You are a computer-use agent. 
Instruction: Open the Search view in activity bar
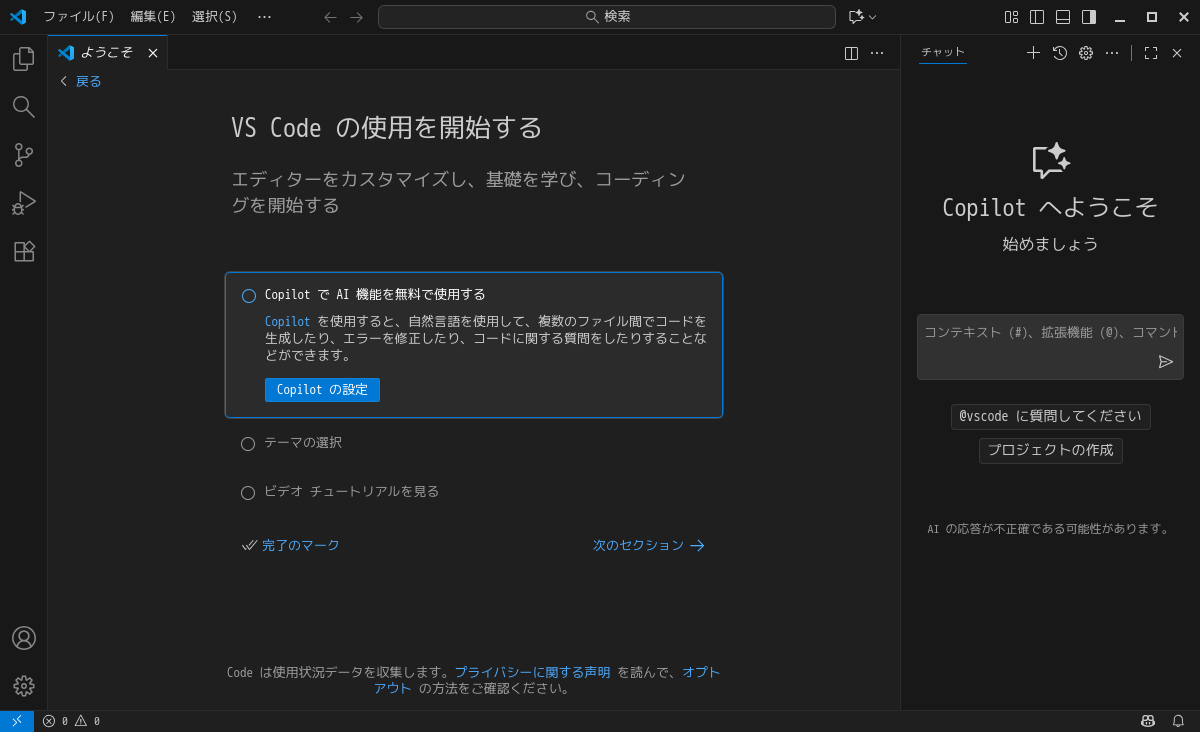(24, 107)
